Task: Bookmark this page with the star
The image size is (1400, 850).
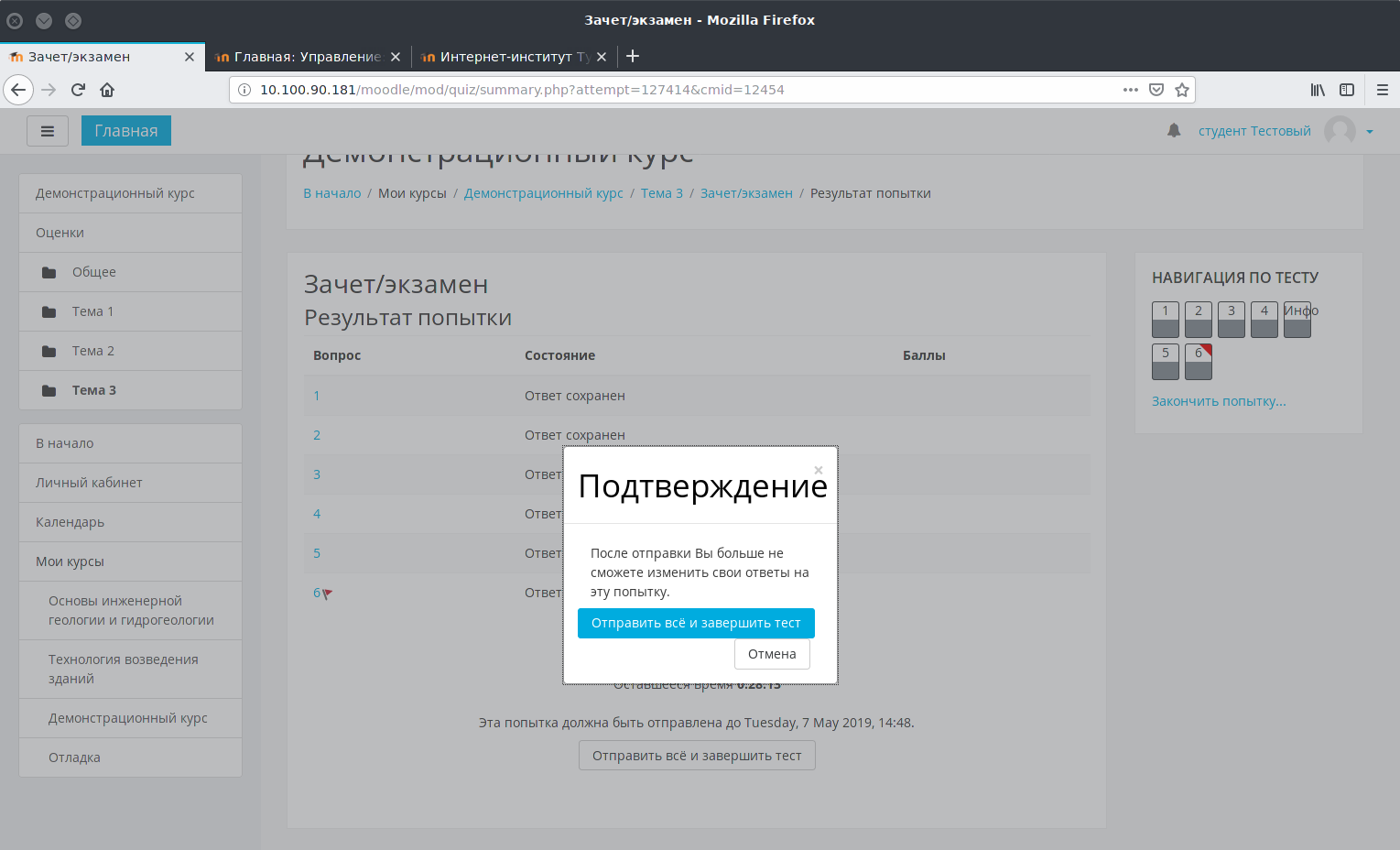Action: point(1182,90)
